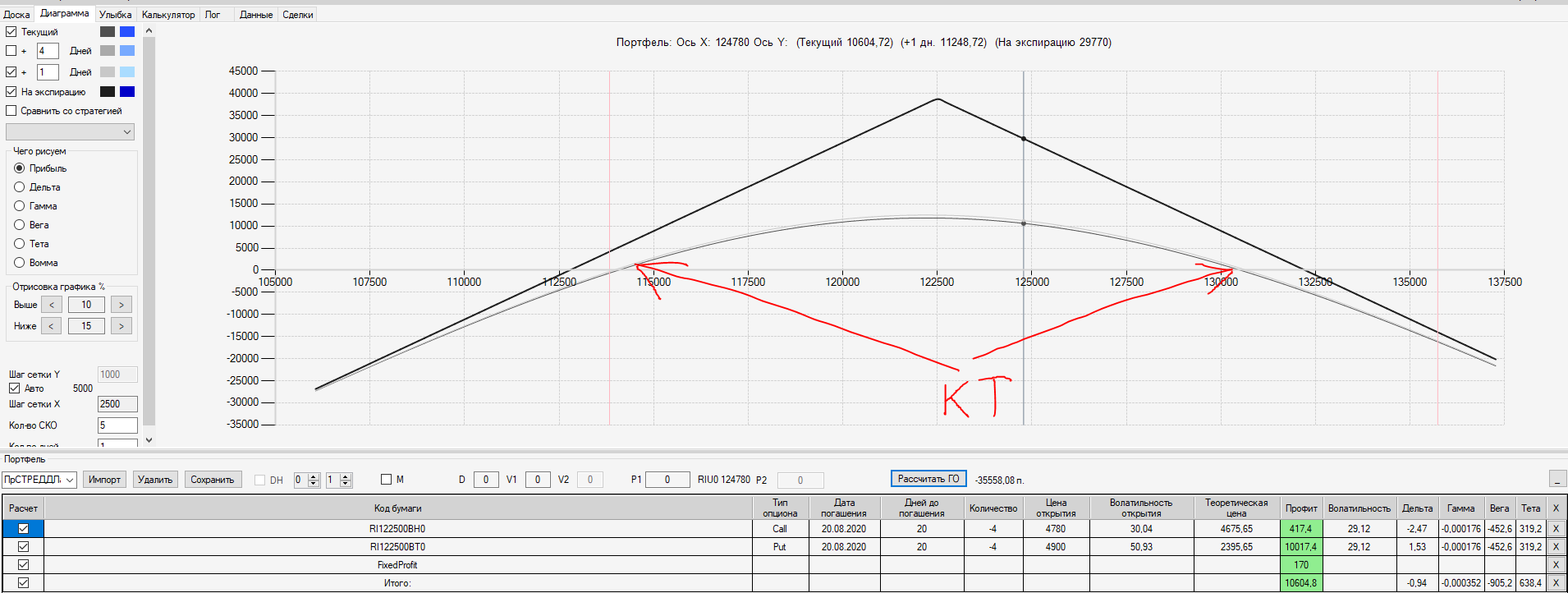Collapse the portfolio panel with underscore button
Image resolution: width=1568 pixels, height=593 pixels.
click(x=1557, y=479)
